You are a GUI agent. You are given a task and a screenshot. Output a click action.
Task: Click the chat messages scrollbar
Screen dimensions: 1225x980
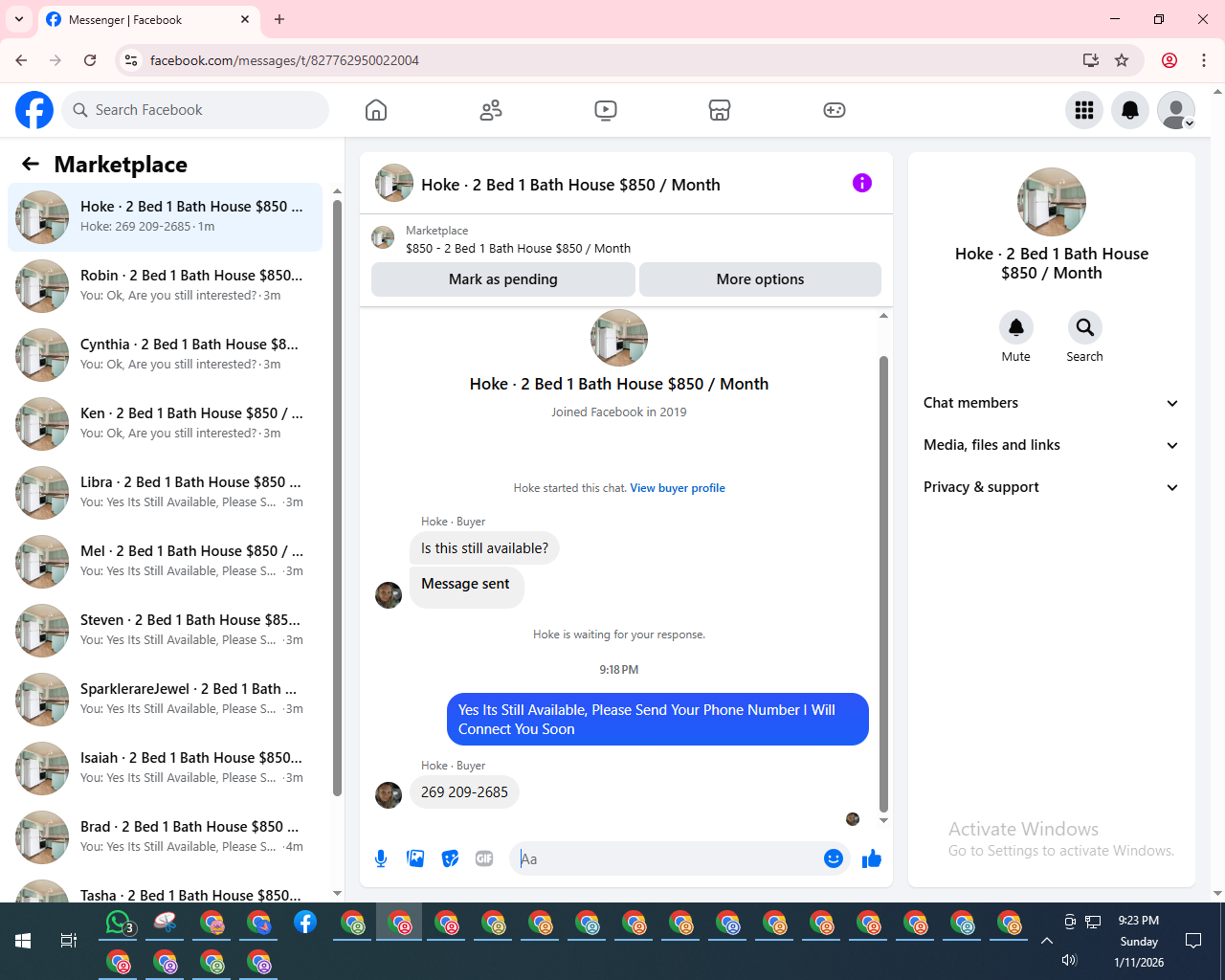(x=883, y=584)
